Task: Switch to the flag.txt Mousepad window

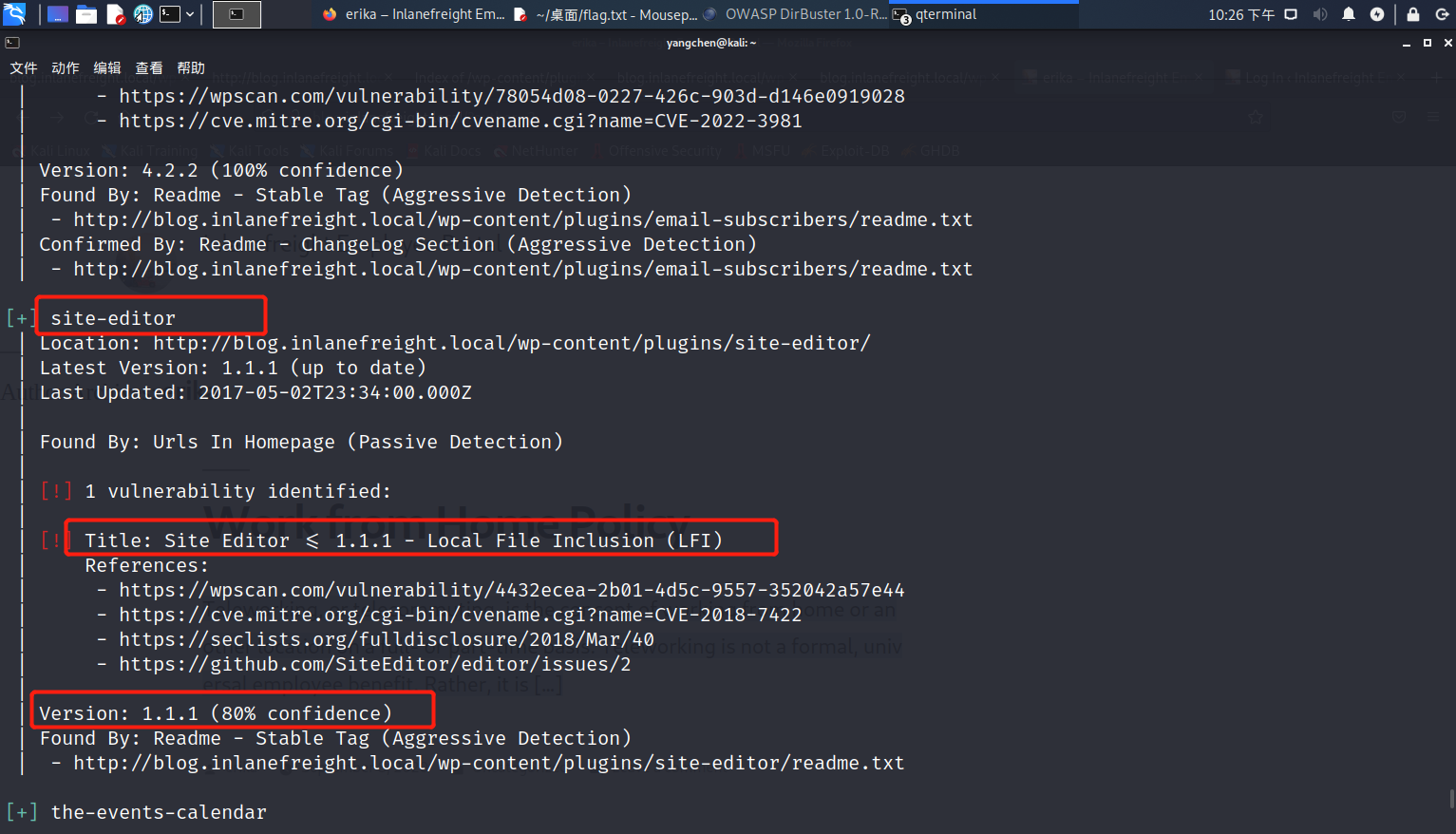Action: coord(605,14)
